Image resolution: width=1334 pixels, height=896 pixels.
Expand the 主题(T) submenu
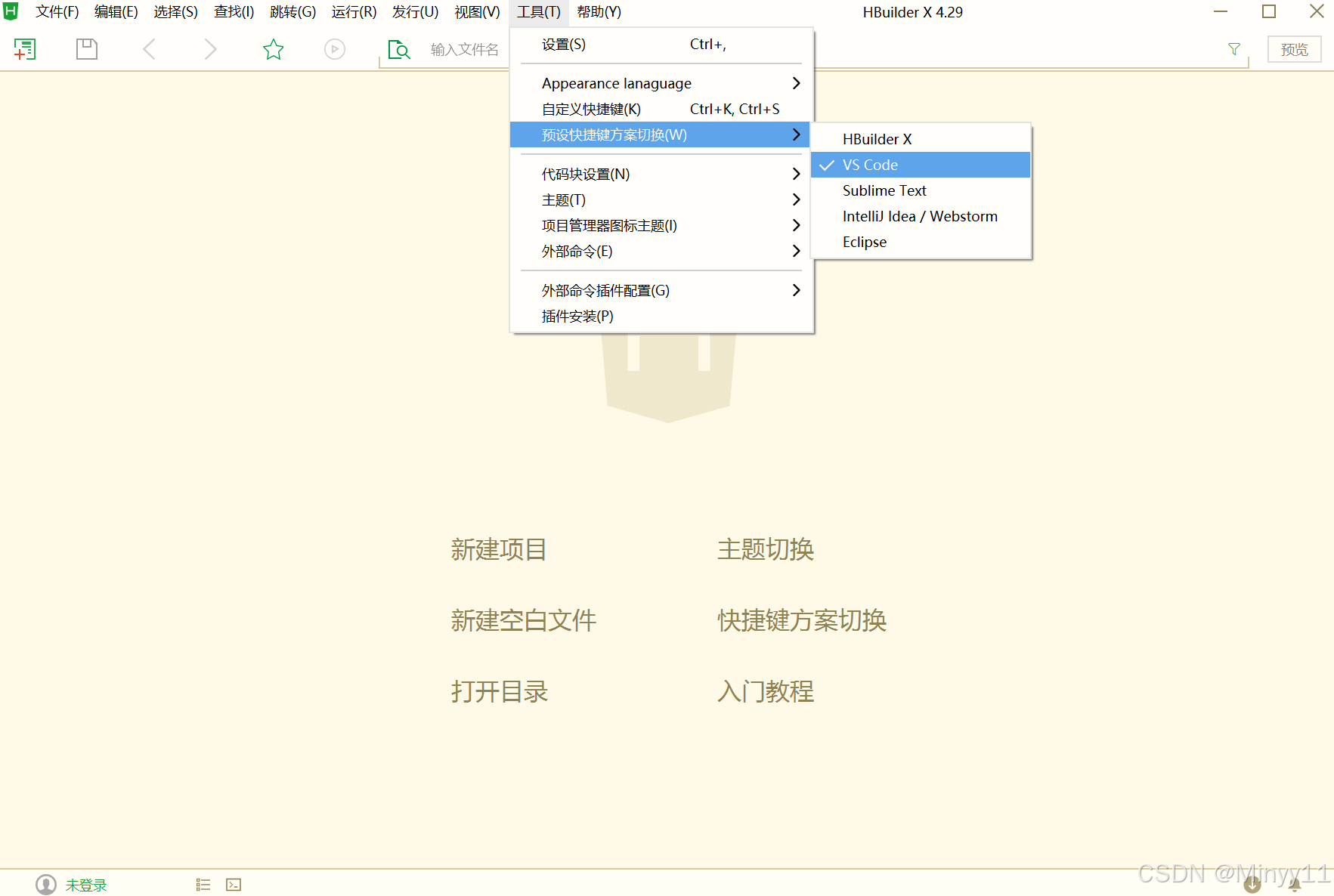coord(660,199)
